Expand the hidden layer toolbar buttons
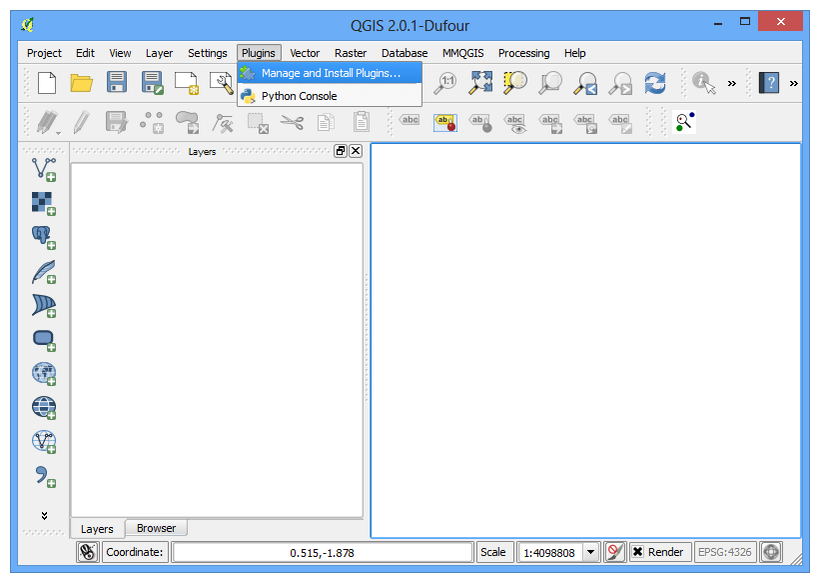 click(x=44, y=516)
